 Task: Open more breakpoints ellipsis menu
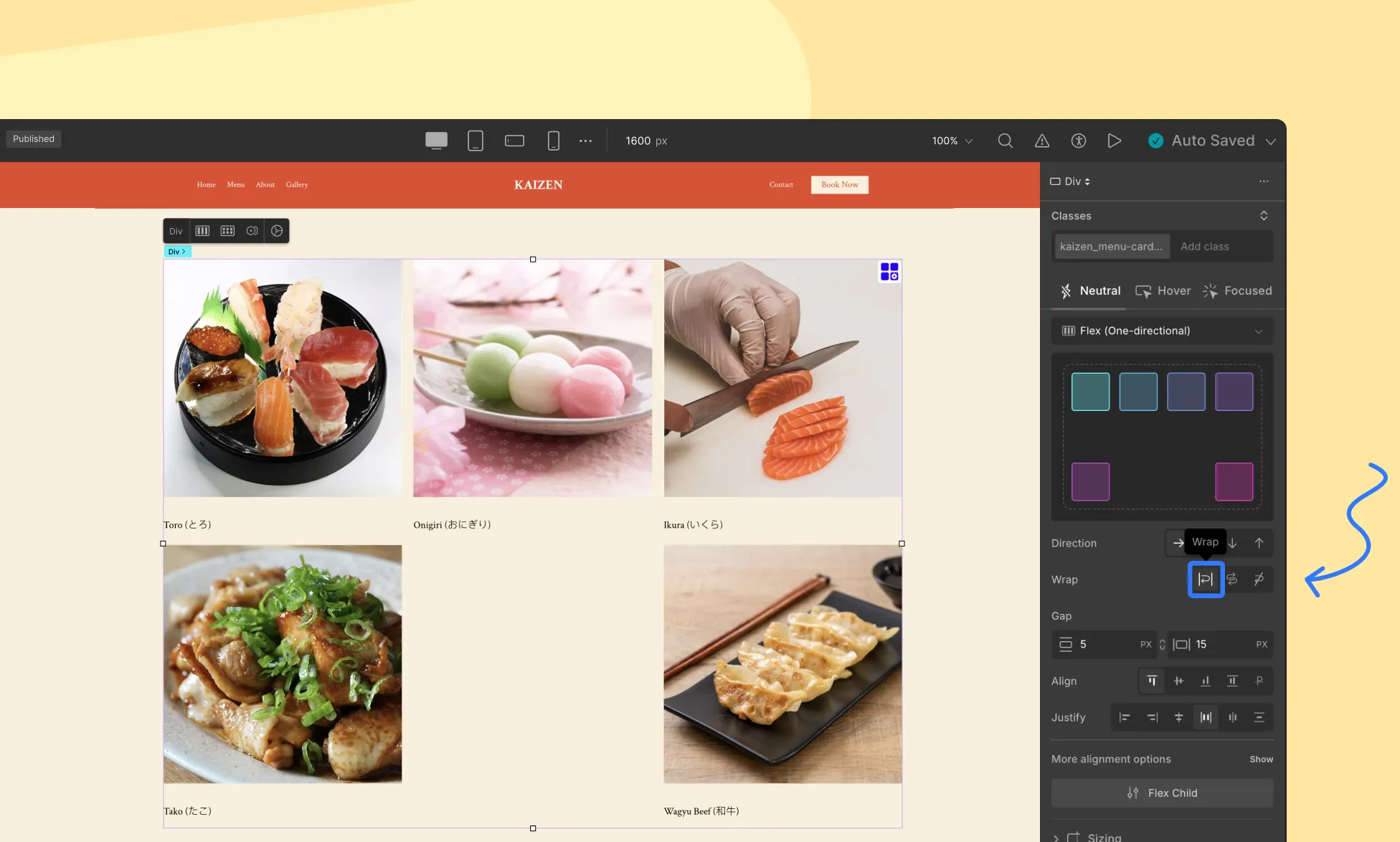coord(586,141)
